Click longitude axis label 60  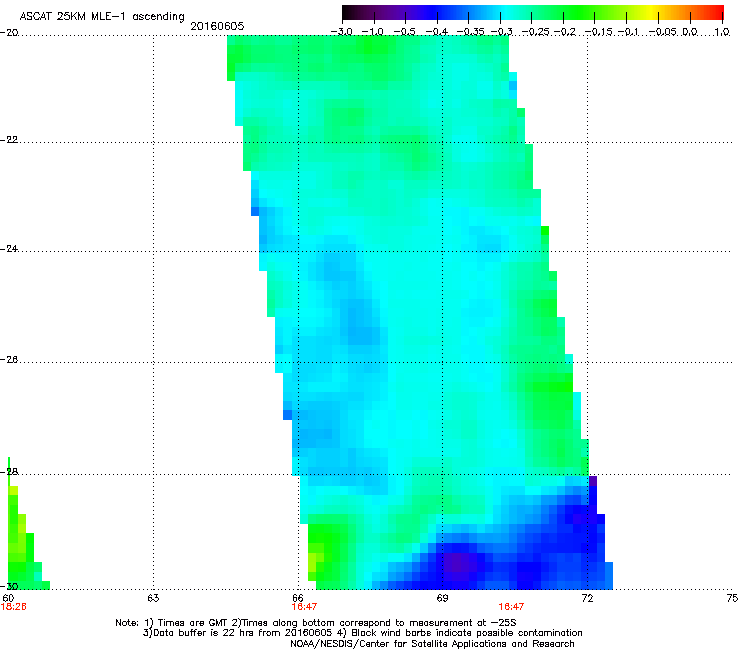point(8,598)
